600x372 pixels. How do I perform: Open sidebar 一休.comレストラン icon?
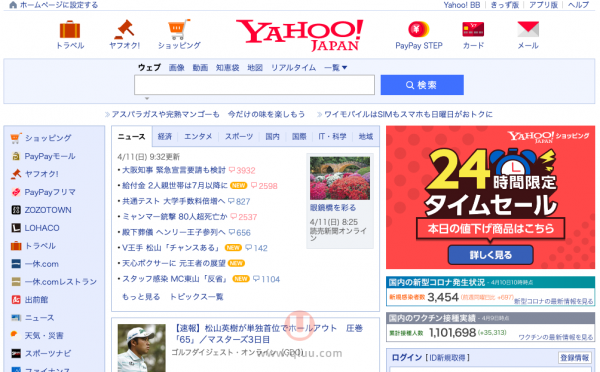[x=16, y=282]
